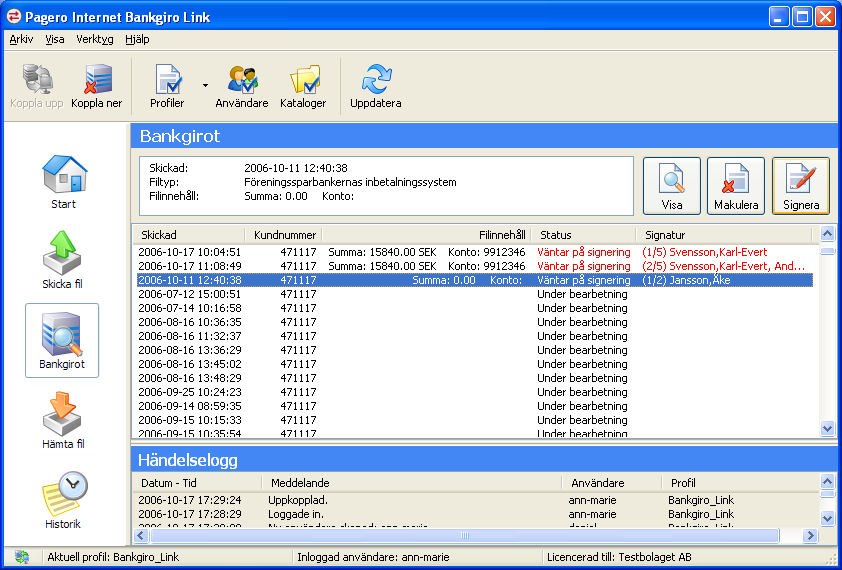Open the Arkiv menu
The height and width of the screenshot is (570, 842).
point(21,39)
